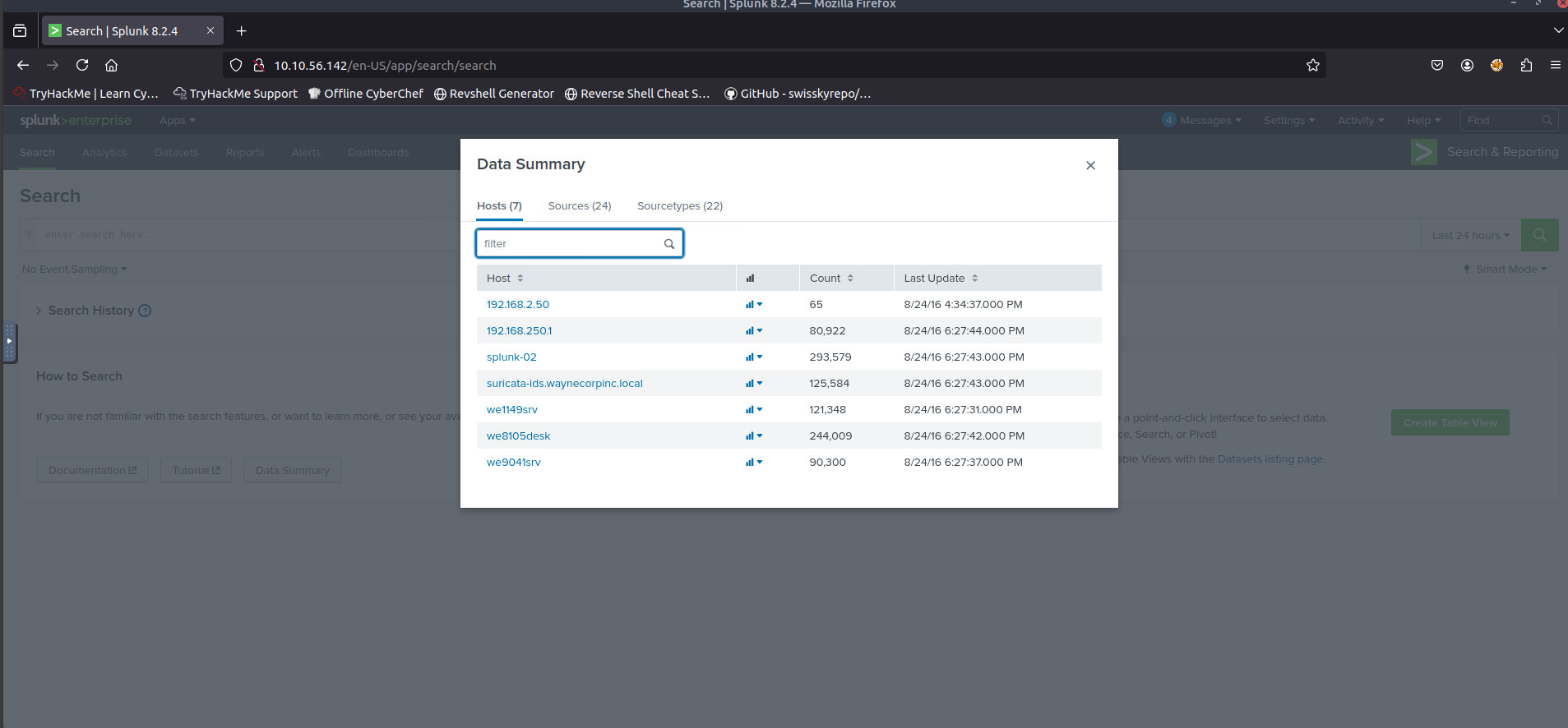Viewport: 1568px width, 728px height.
Task: Open host 192.168.250.1 link
Action: 519,331
